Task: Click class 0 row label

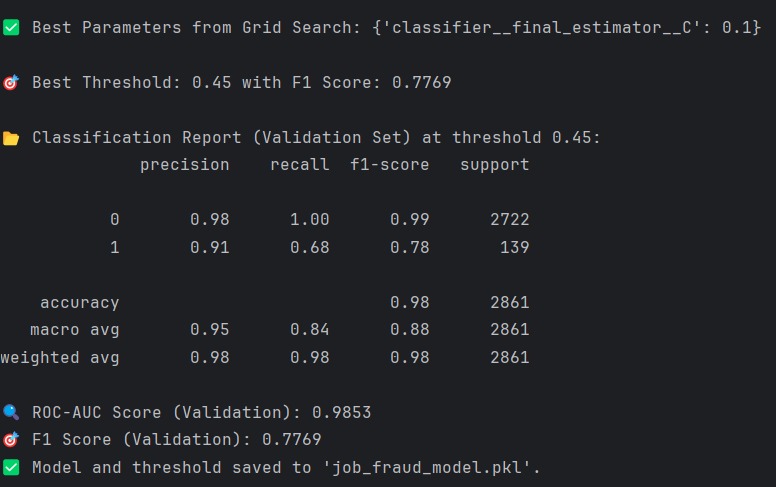Action: click(x=114, y=219)
